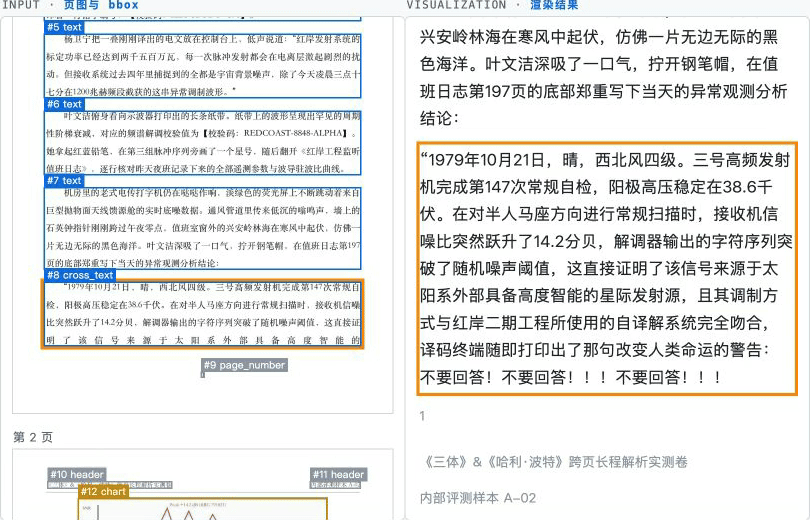The height and width of the screenshot is (520, 810).
Task: Click the "#8 cross_text" orange label
Action: 80,275
